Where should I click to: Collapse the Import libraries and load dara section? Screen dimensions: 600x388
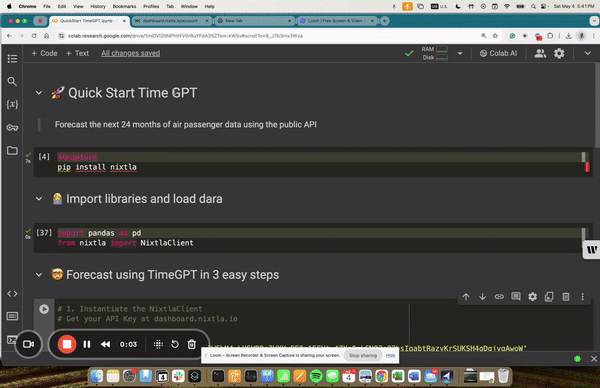click(x=39, y=199)
